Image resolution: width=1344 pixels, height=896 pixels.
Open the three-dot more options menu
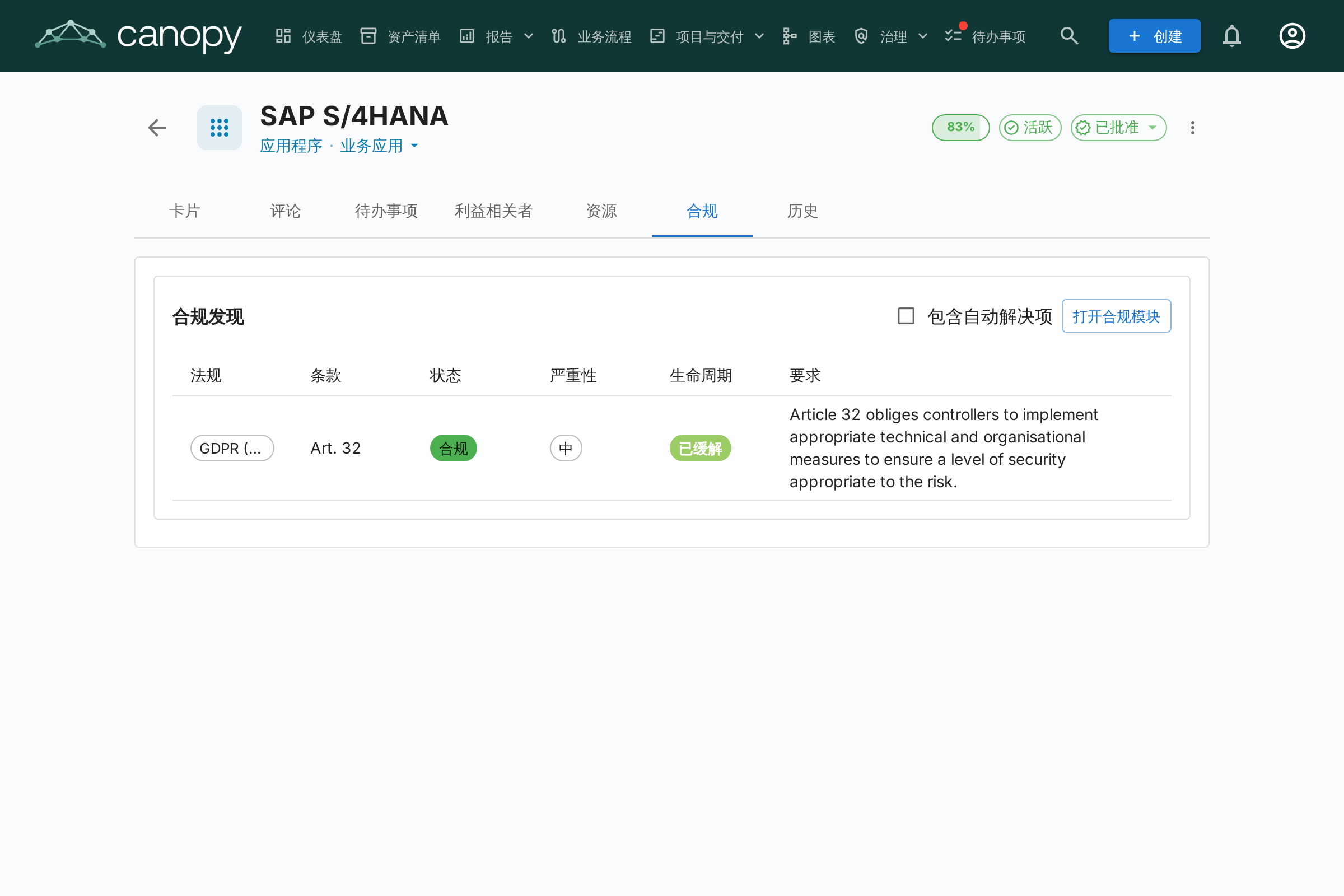tap(1193, 128)
